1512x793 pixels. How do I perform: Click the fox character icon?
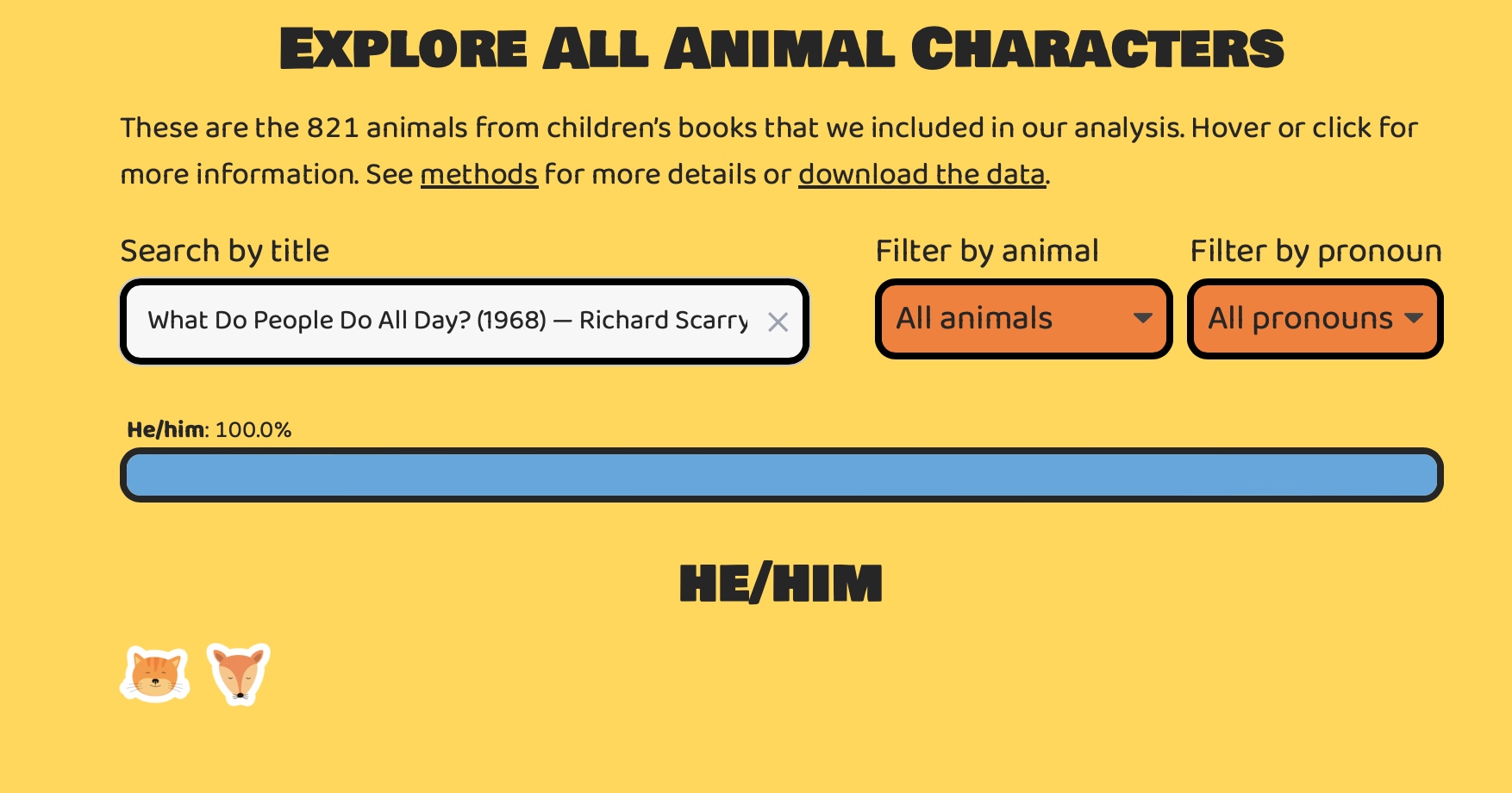tap(239, 674)
